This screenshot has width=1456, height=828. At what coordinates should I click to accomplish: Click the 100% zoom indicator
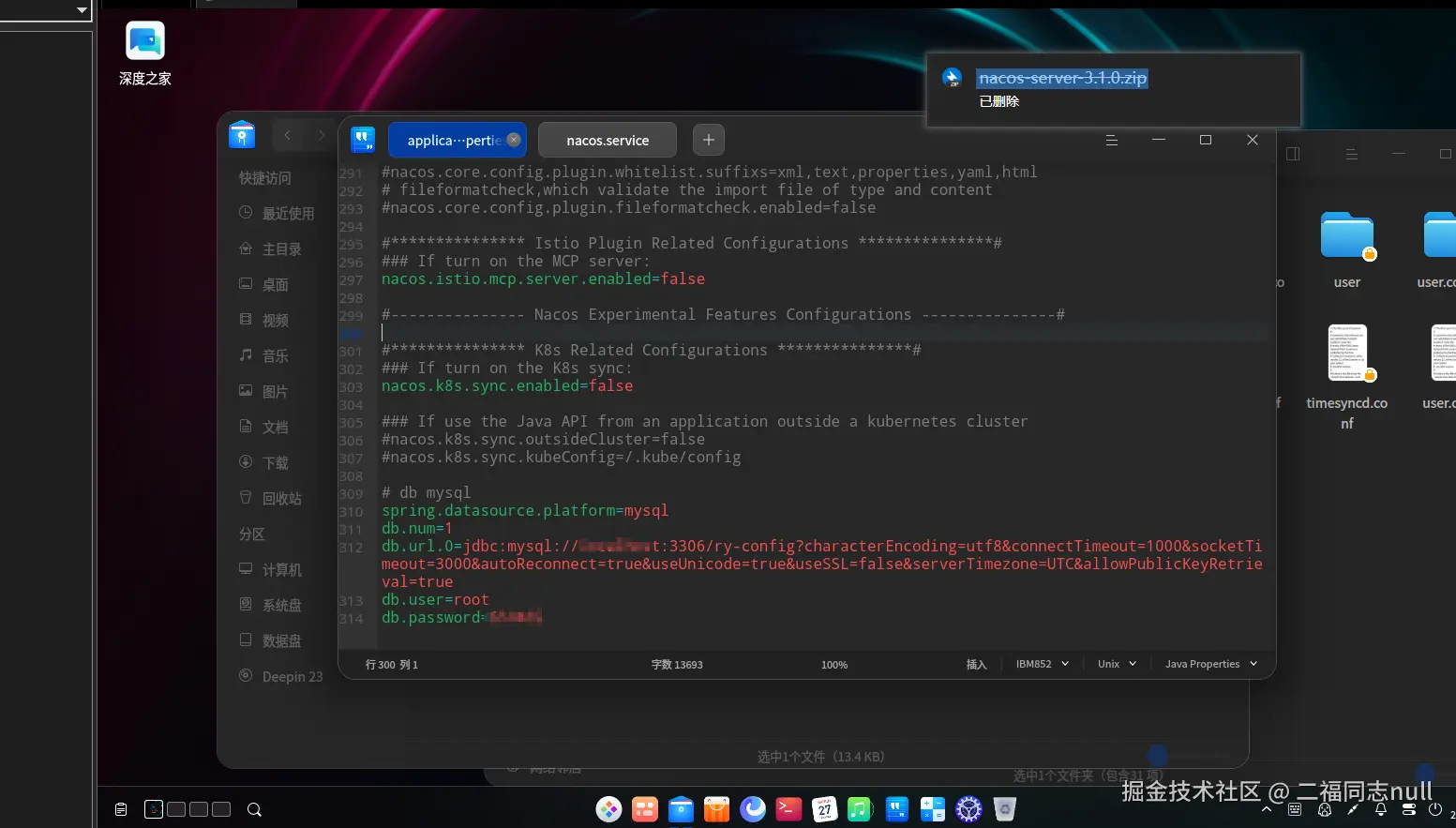coord(834,665)
